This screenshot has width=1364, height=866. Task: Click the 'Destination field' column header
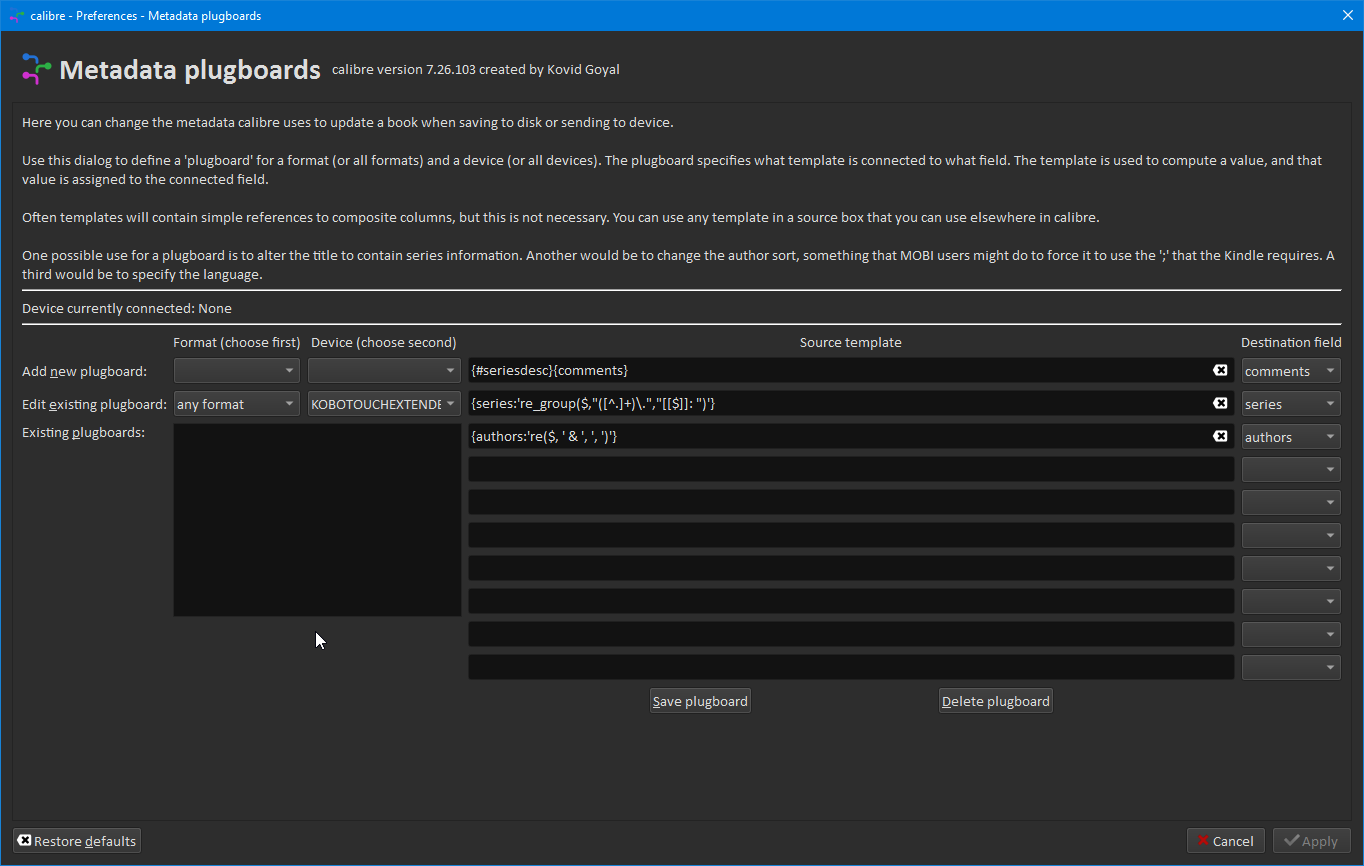coord(1291,342)
